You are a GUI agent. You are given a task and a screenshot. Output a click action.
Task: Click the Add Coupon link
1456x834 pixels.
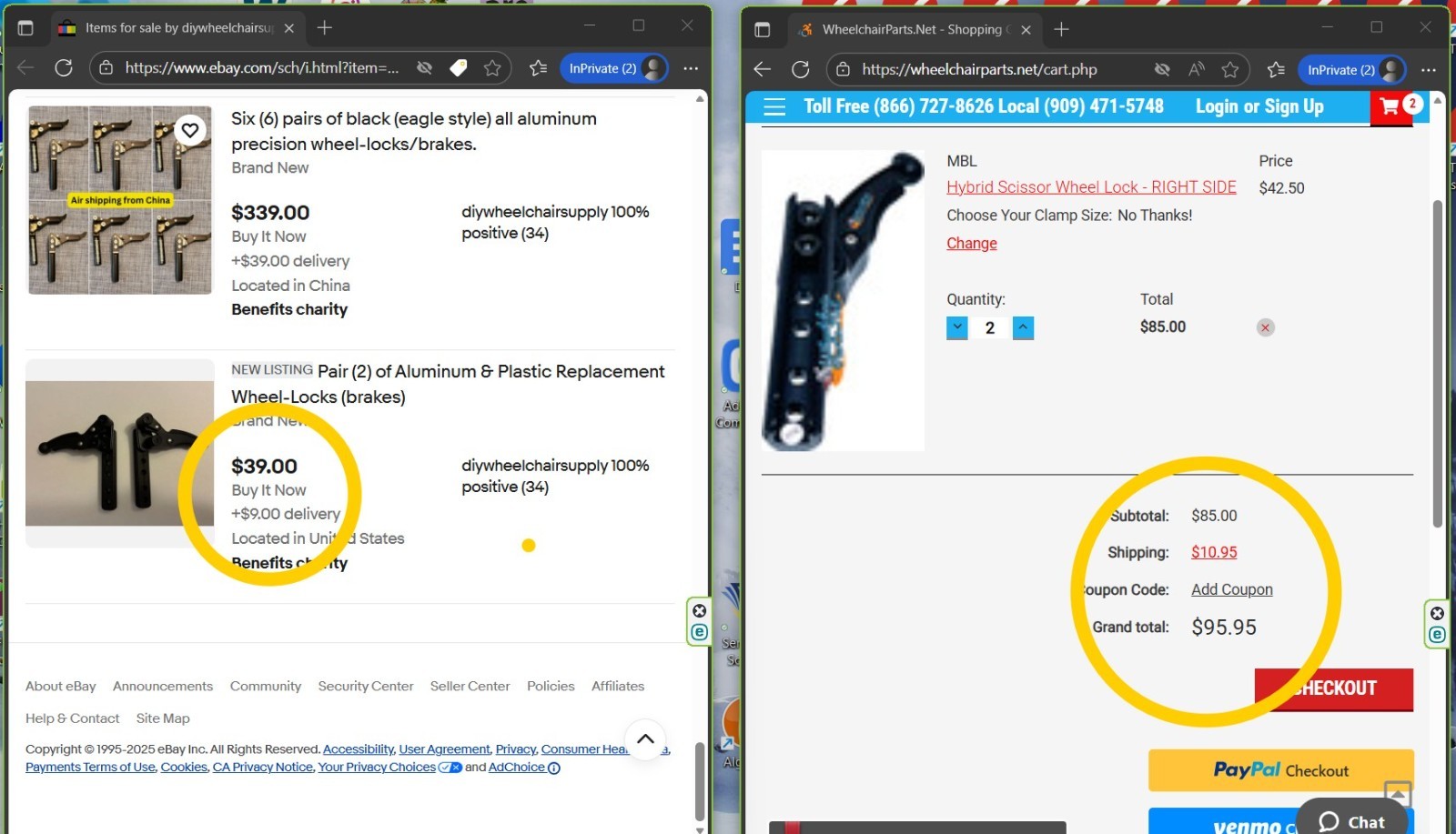coord(1231,589)
